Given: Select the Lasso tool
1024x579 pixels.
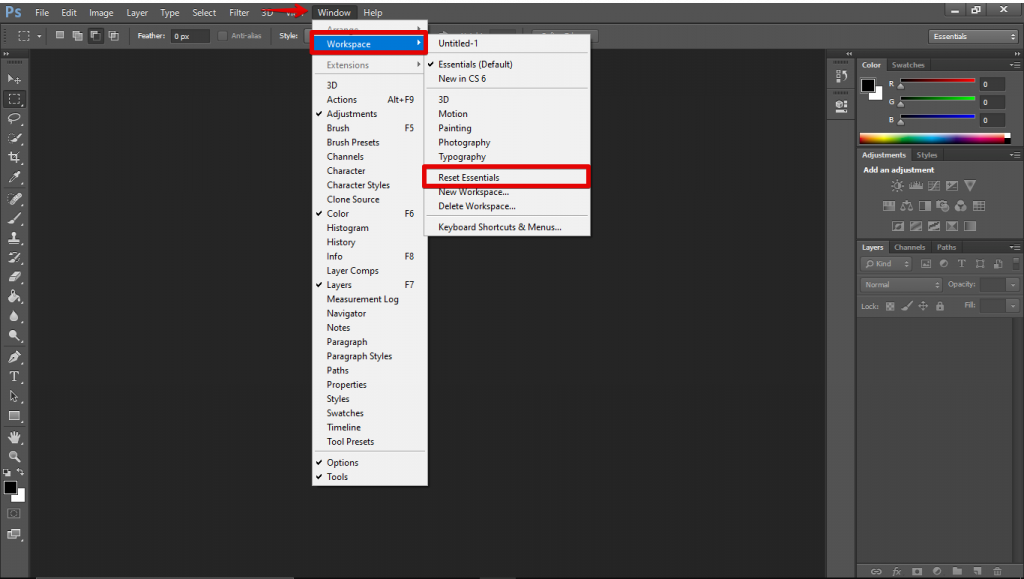Looking at the screenshot, I should [15, 118].
